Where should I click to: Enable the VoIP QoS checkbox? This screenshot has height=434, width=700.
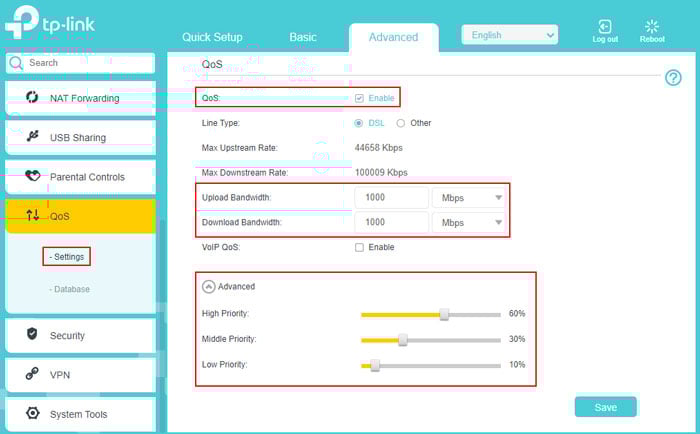[359, 247]
